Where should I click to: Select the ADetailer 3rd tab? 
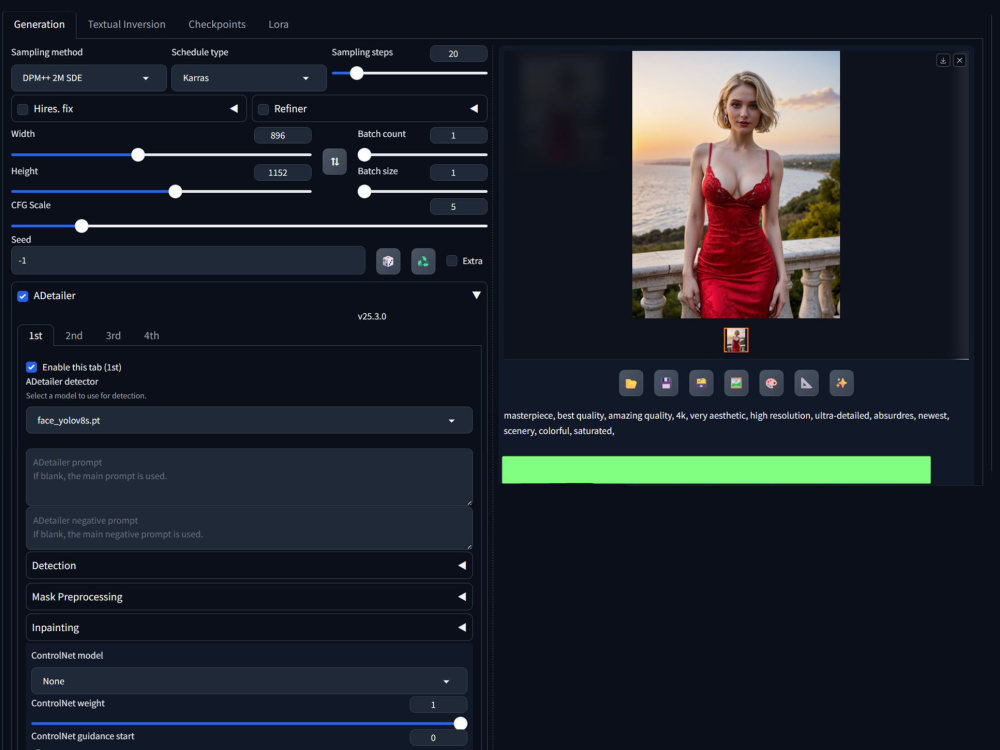pyautogui.click(x=113, y=335)
